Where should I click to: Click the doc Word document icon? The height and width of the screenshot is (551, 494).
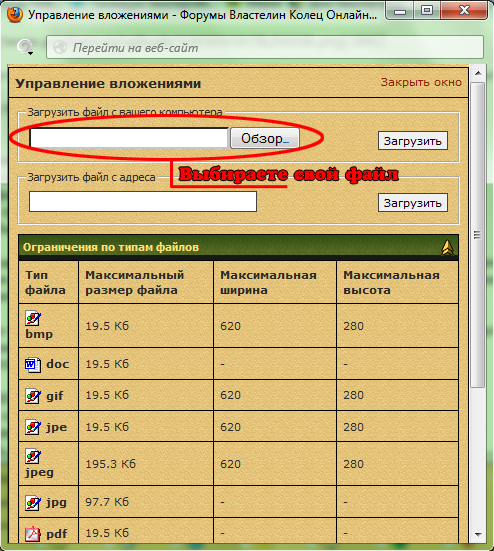(x=33, y=364)
